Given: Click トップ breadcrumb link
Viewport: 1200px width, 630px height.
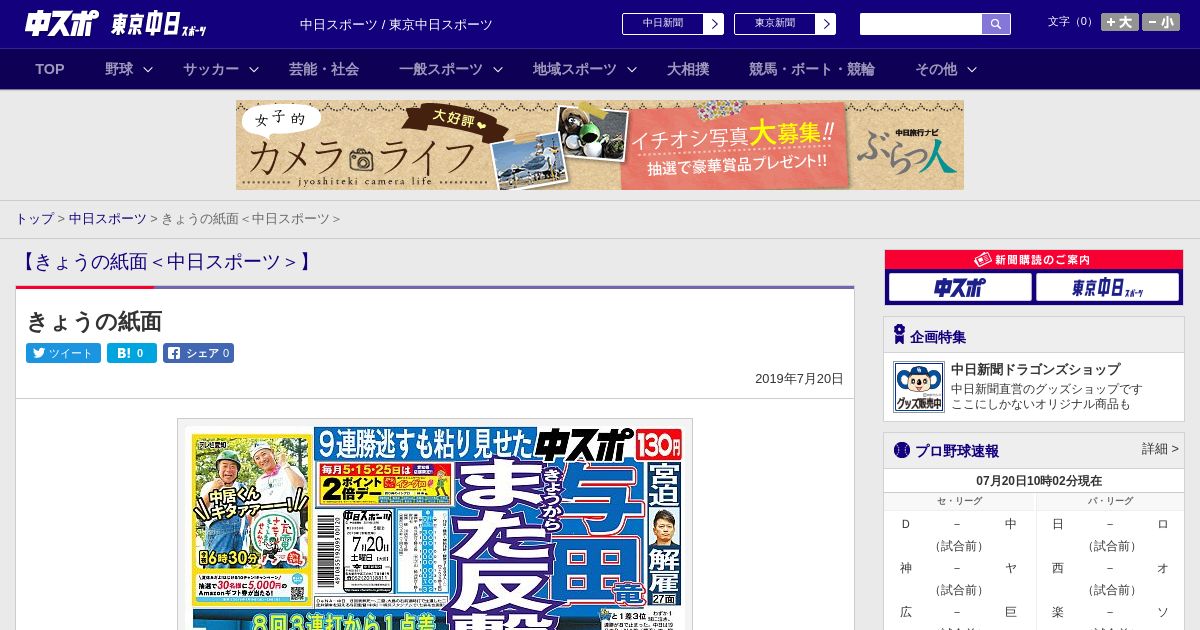Looking at the screenshot, I should pyautogui.click(x=35, y=218).
